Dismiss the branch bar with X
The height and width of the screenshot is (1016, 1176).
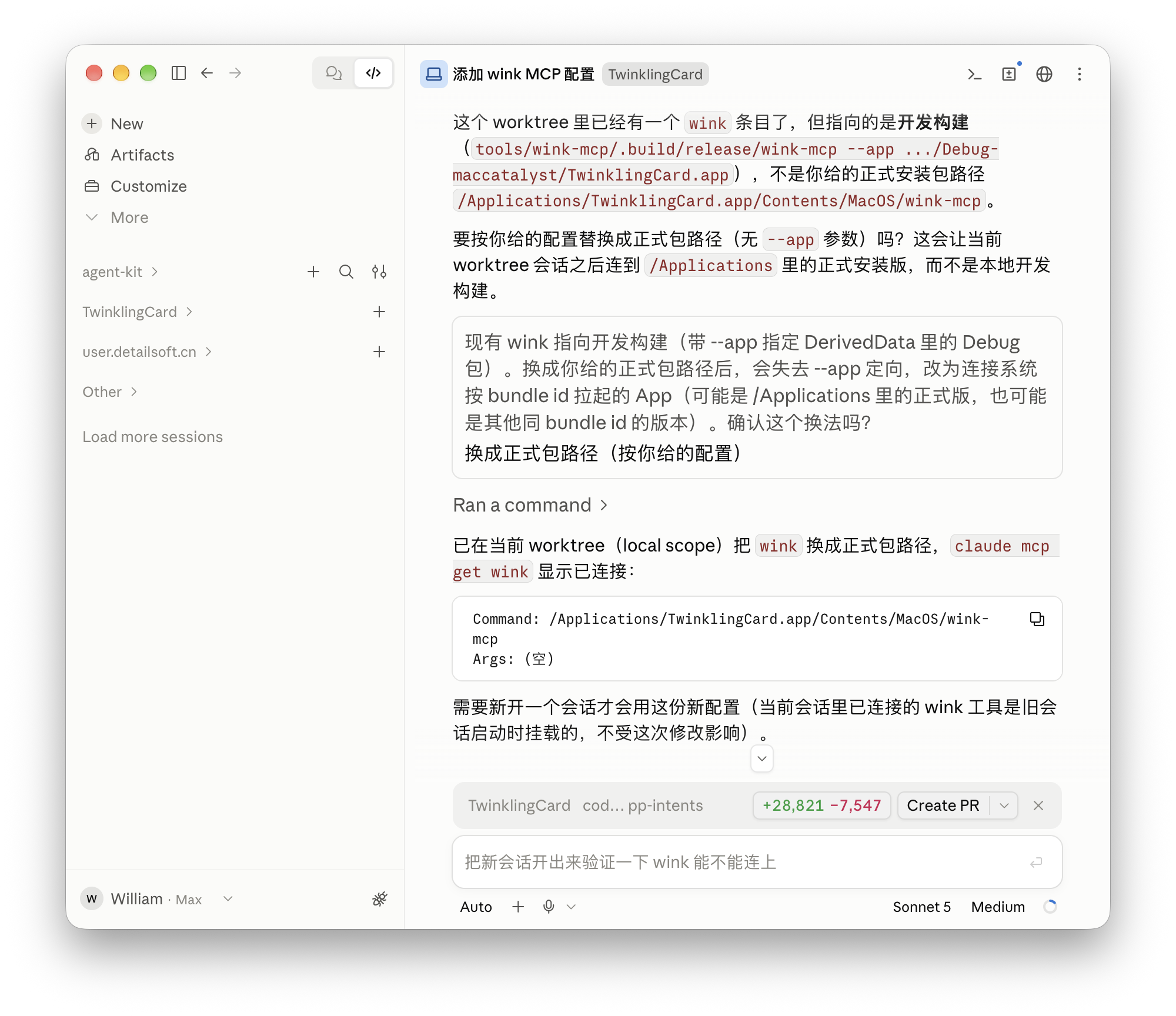(1038, 806)
